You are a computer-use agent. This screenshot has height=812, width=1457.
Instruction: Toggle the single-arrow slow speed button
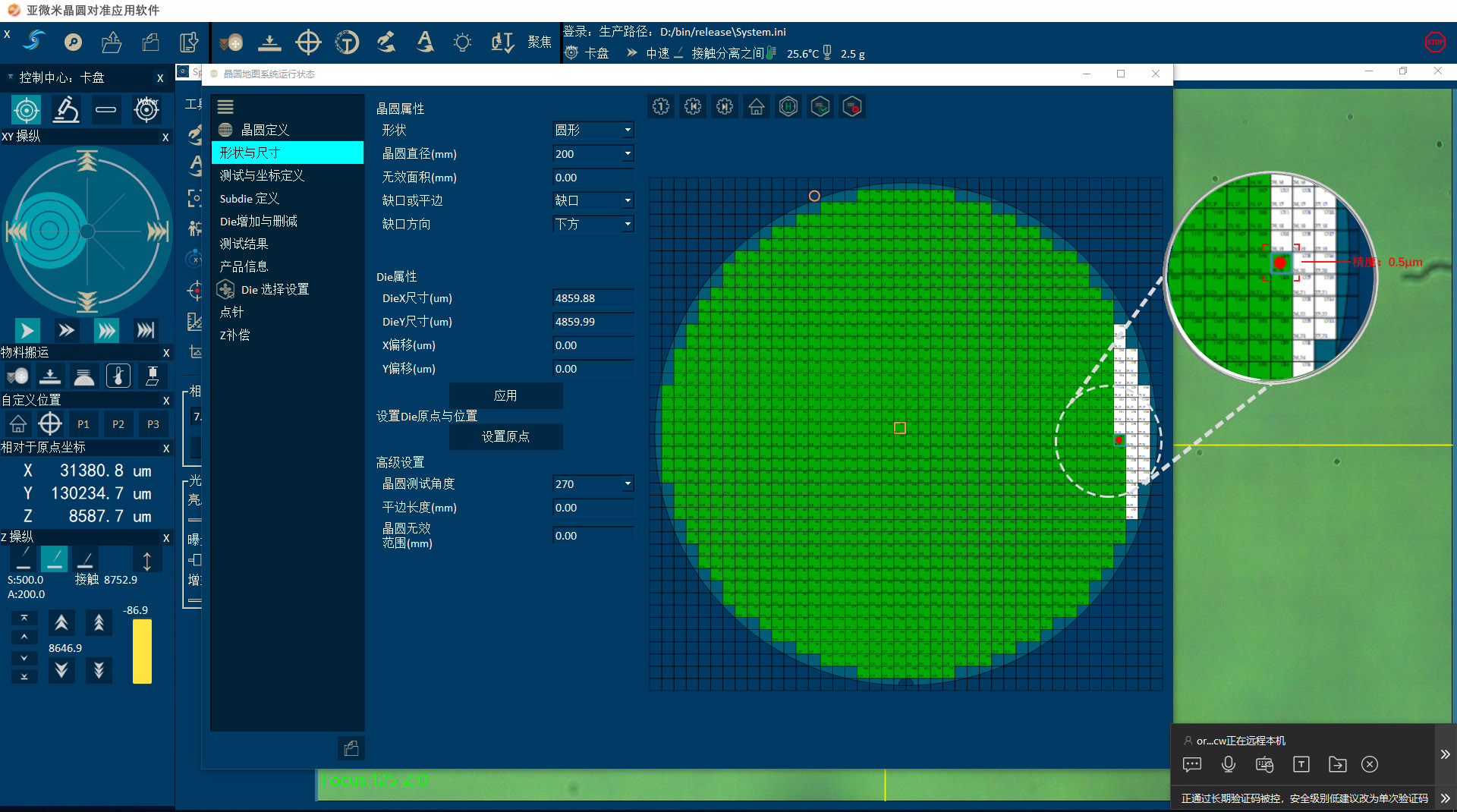click(27, 330)
